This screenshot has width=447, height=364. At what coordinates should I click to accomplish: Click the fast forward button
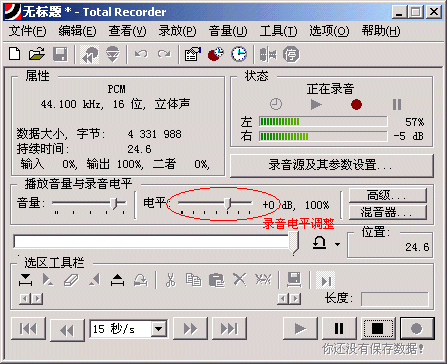190,329
